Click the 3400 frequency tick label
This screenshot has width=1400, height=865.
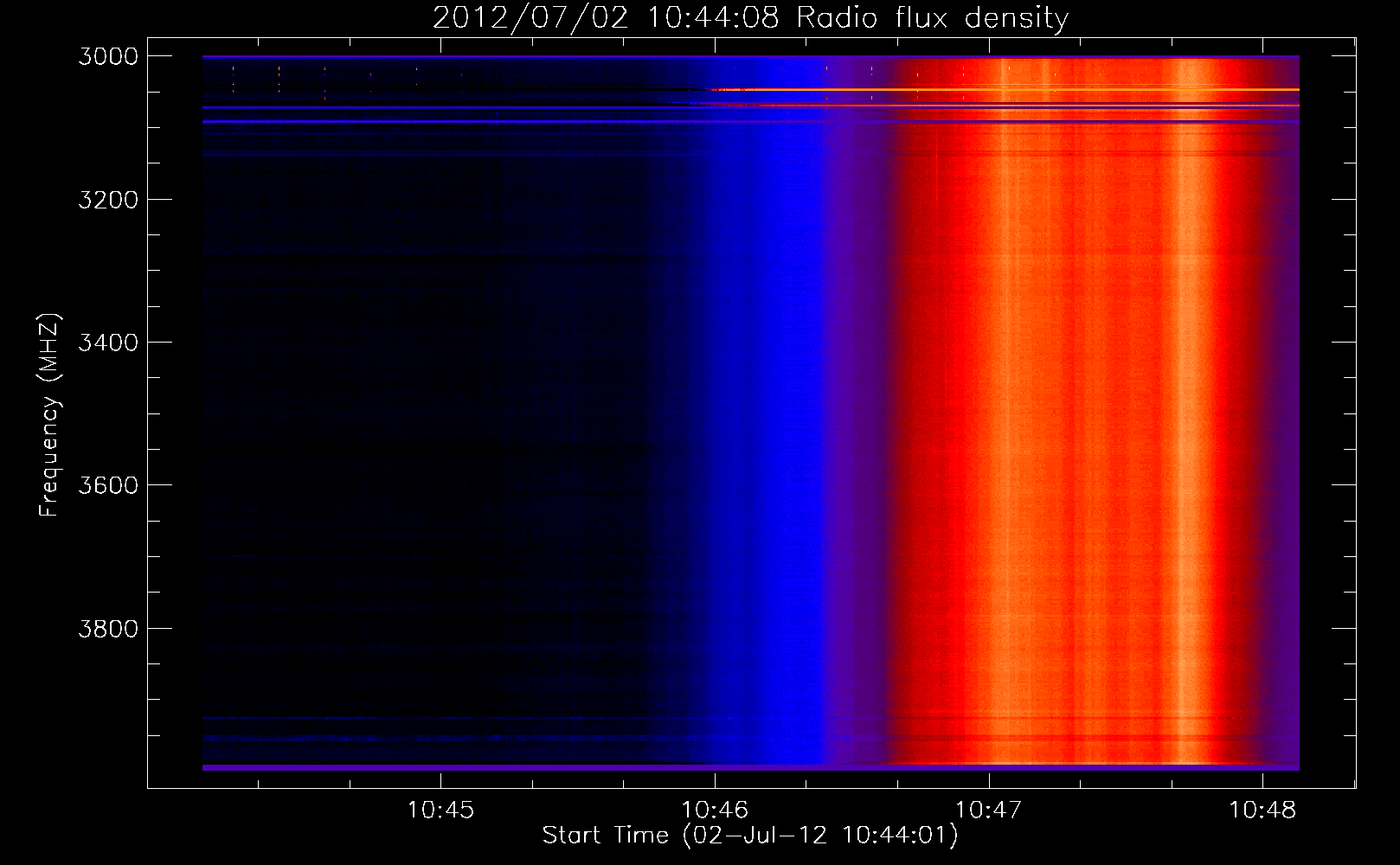pyautogui.click(x=108, y=343)
